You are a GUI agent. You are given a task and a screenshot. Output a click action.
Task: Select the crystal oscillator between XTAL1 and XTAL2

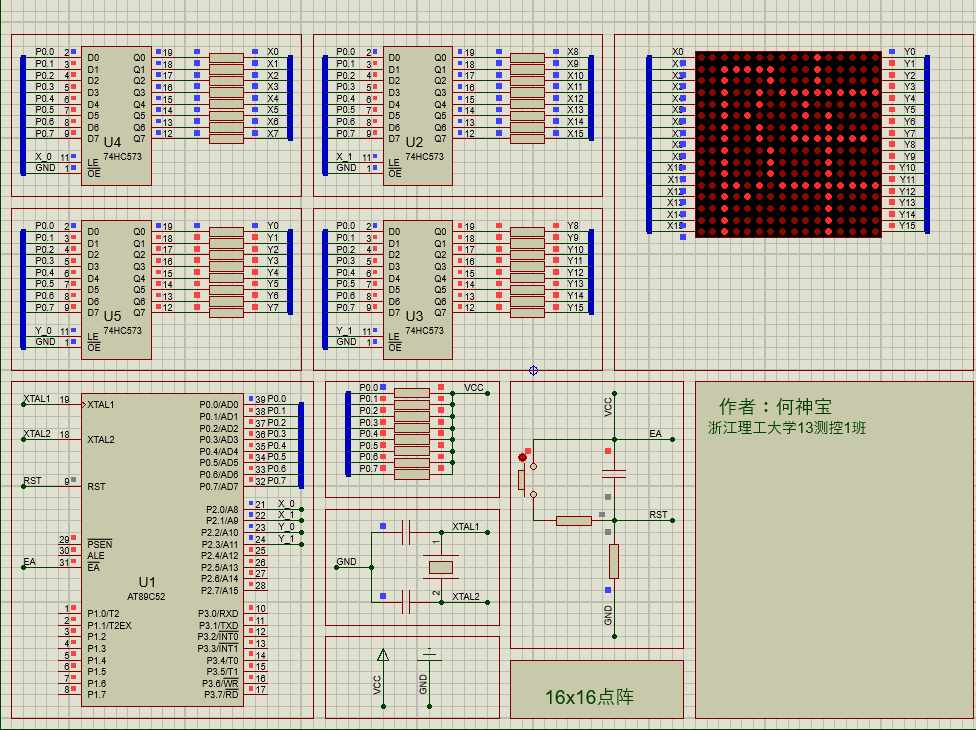pyautogui.click(x=441, y=567)
